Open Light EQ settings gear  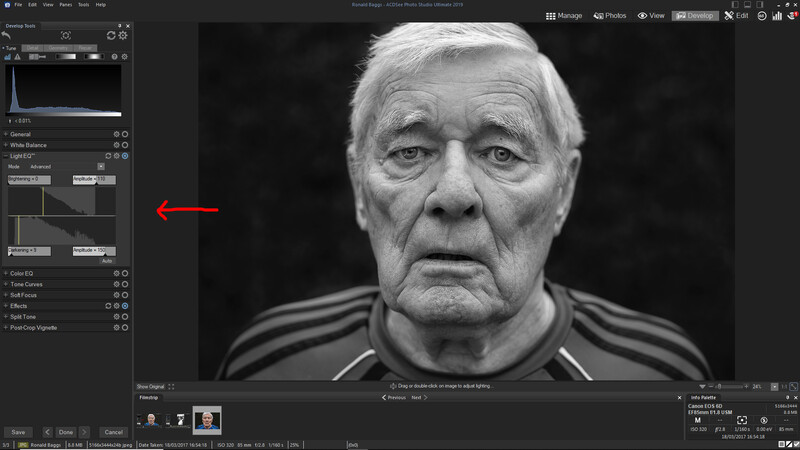tap(116, 156)
